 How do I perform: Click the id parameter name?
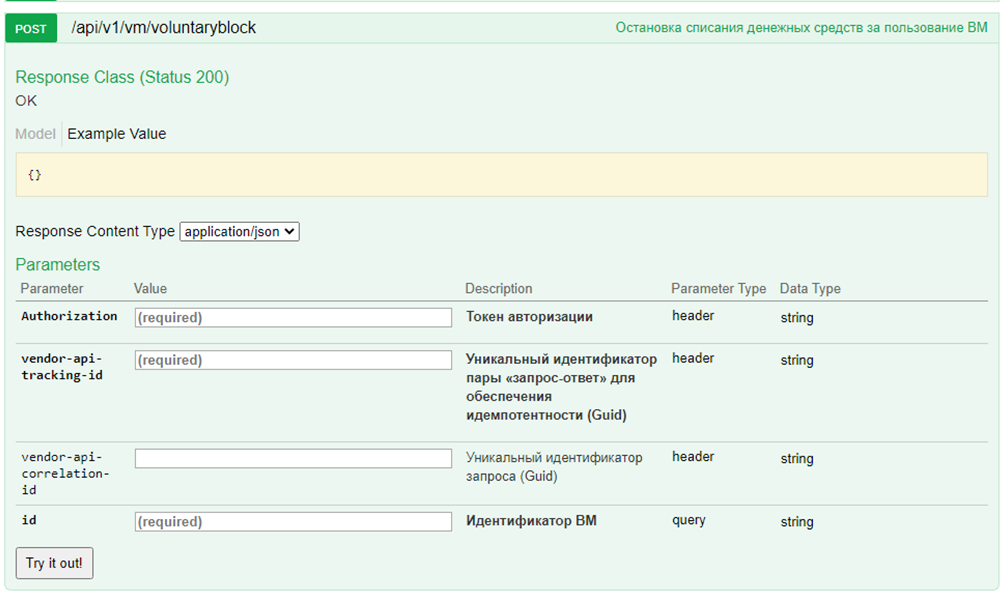(29, 520)
